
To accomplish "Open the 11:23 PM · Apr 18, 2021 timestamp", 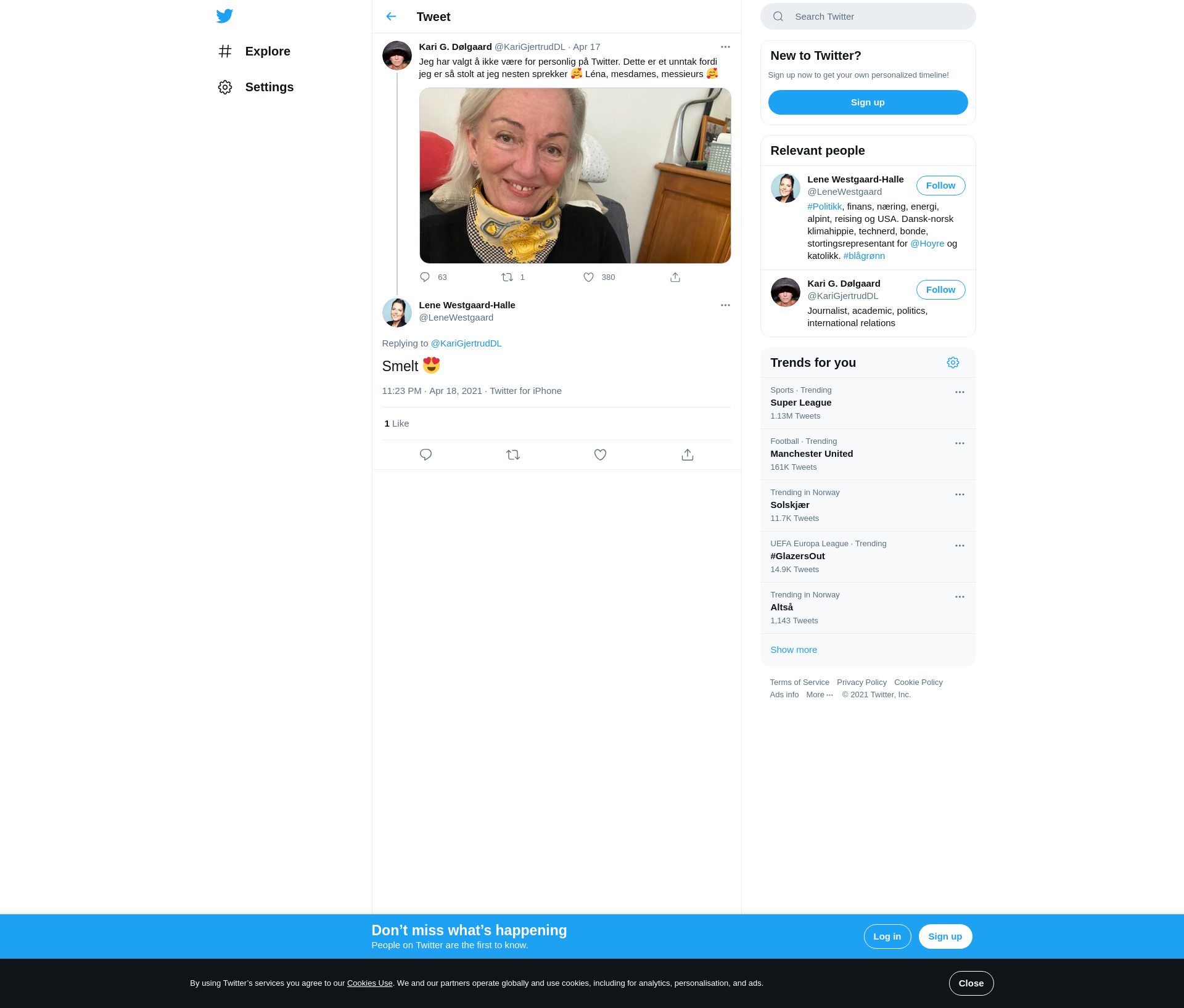I will coord(432,391).
